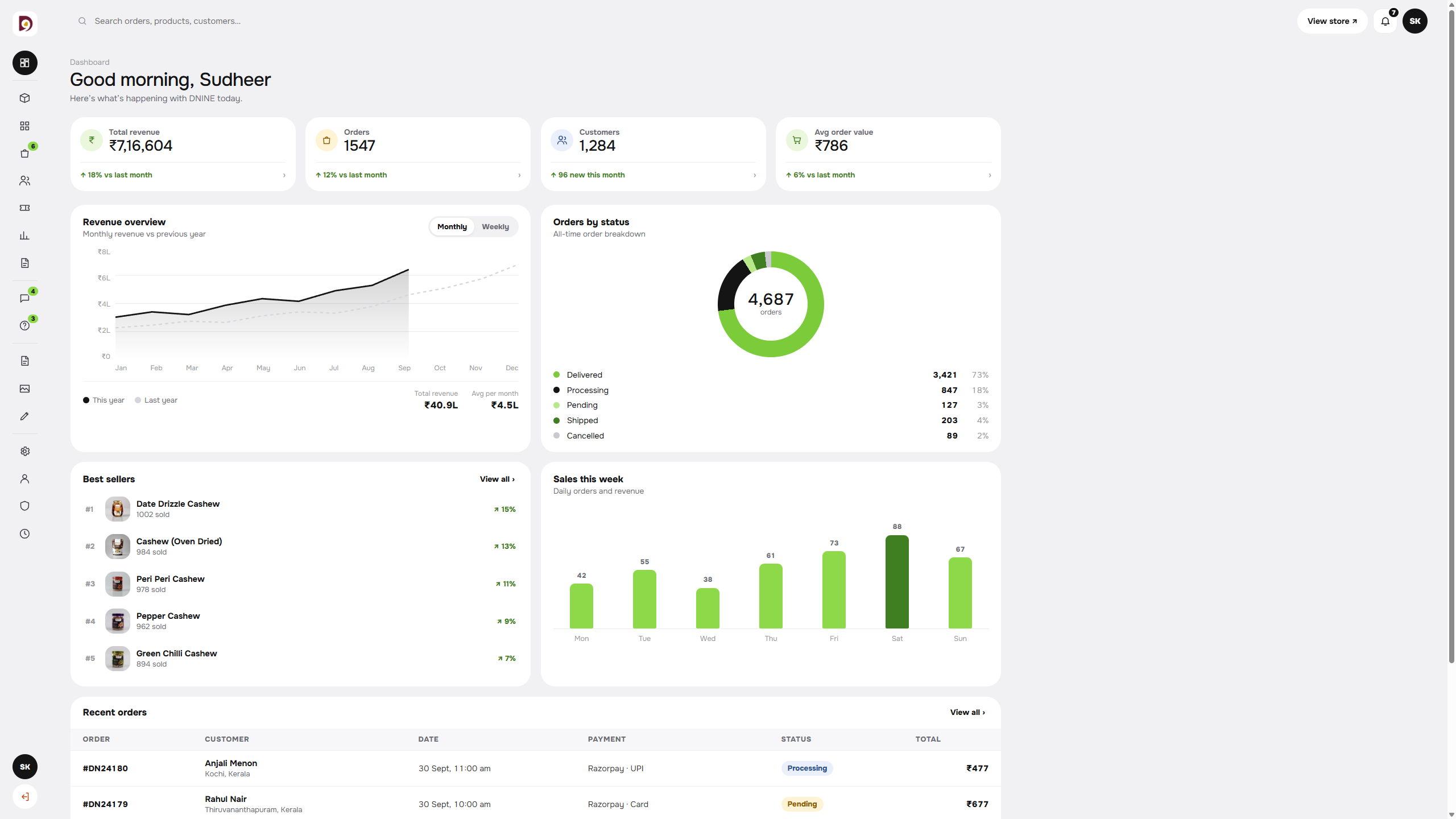Select the Monthly revenue view
Viewport: 1456px width, 819px height.
point(452,226)
